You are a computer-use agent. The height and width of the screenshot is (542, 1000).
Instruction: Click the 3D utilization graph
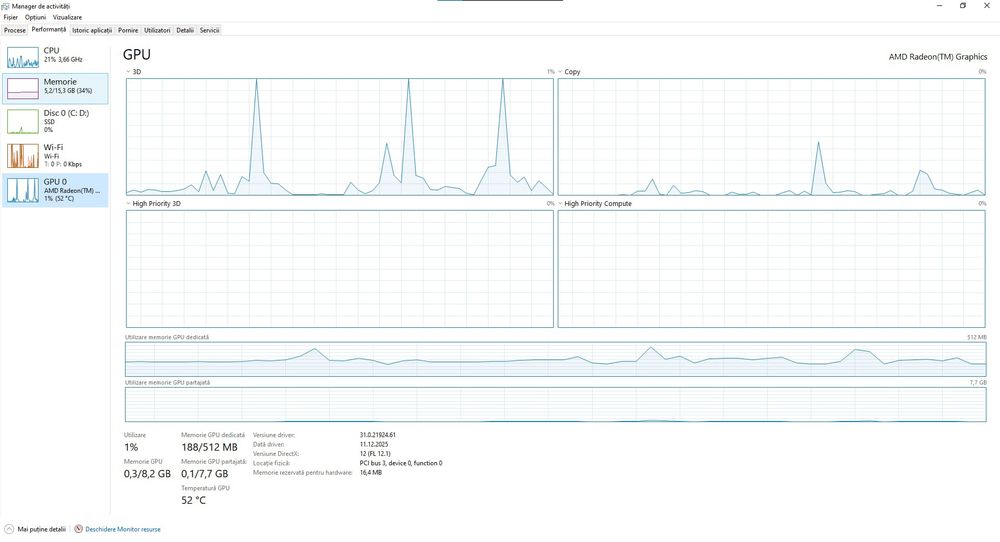coord(340,136)
